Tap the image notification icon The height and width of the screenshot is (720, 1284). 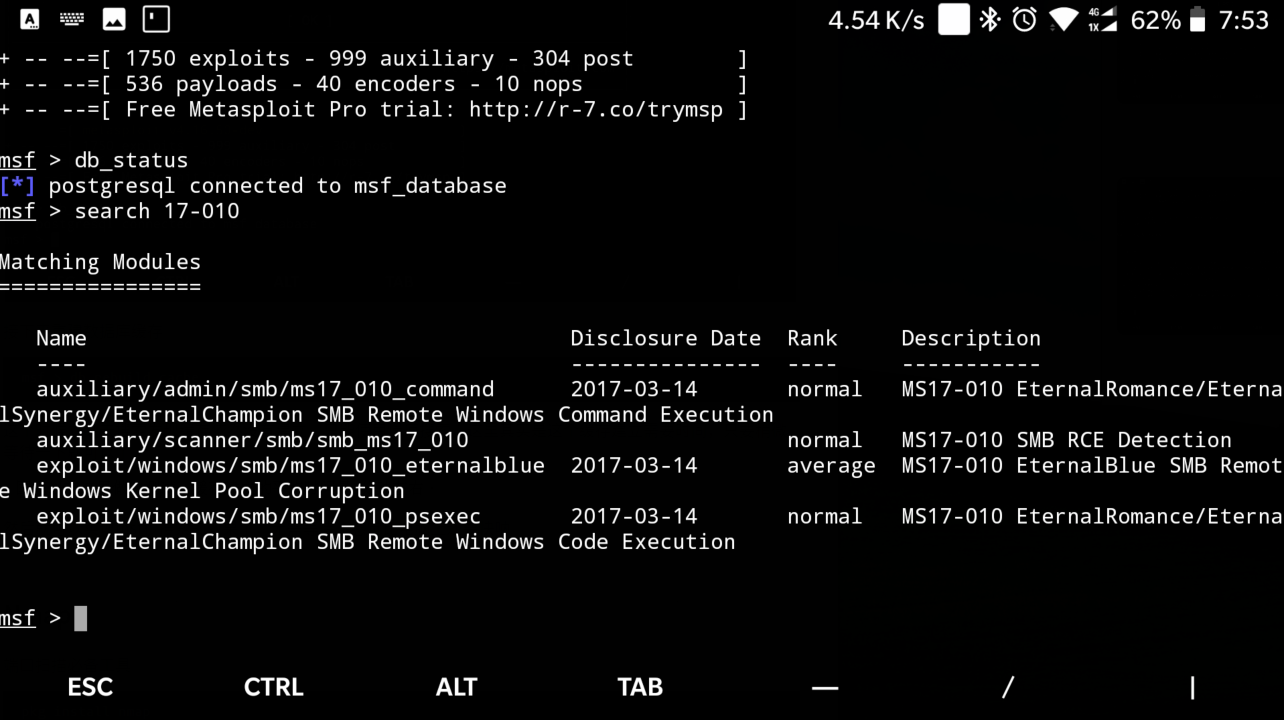point(114,19)
